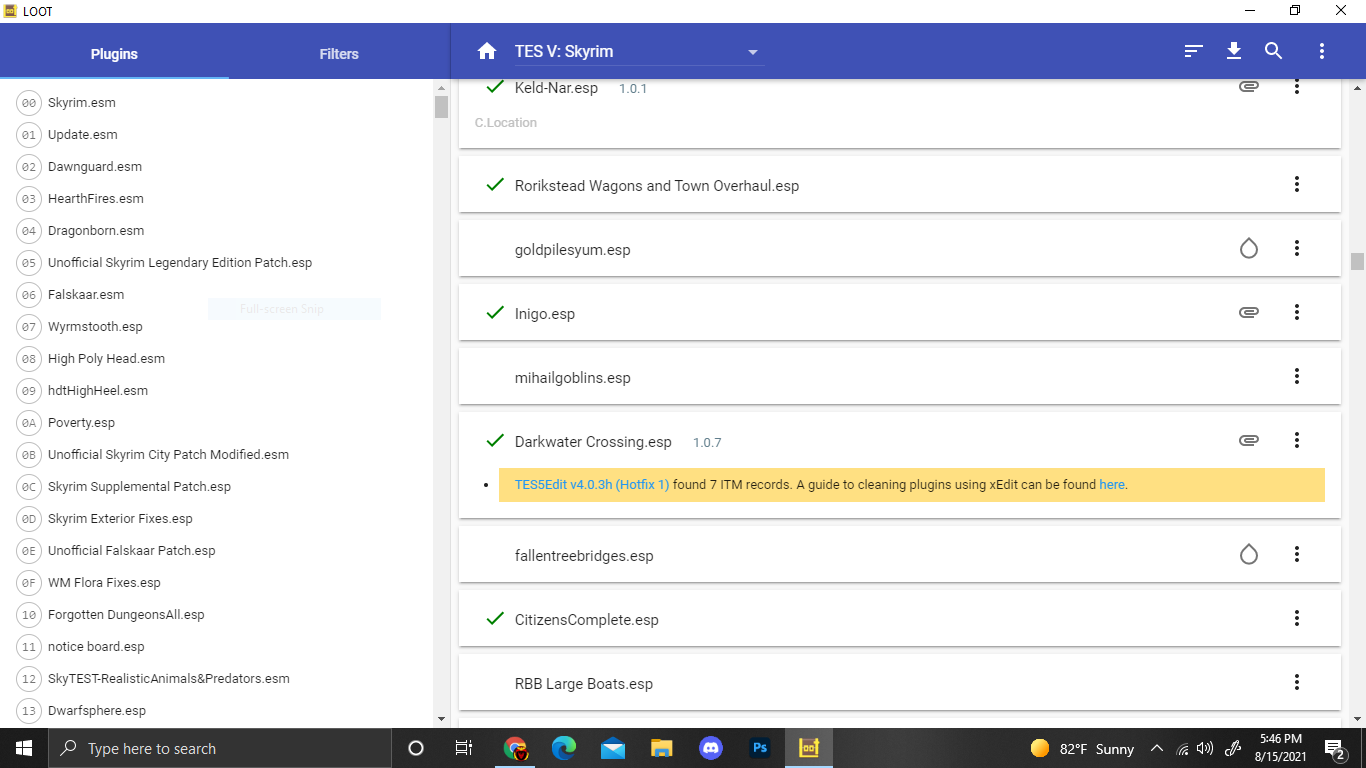Open fallentreebridges.esp three-dot menu
The image size is (1366, 768).
coord(1297,554)
